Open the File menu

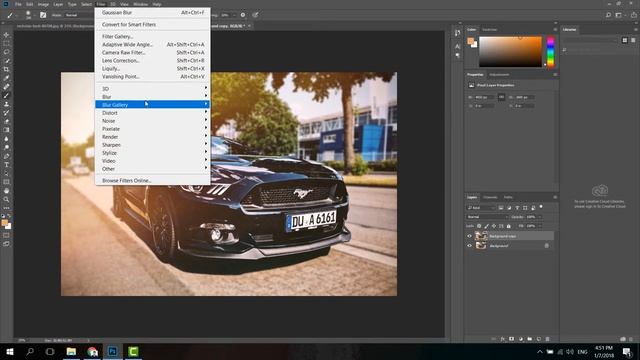[x=18, y=4]
